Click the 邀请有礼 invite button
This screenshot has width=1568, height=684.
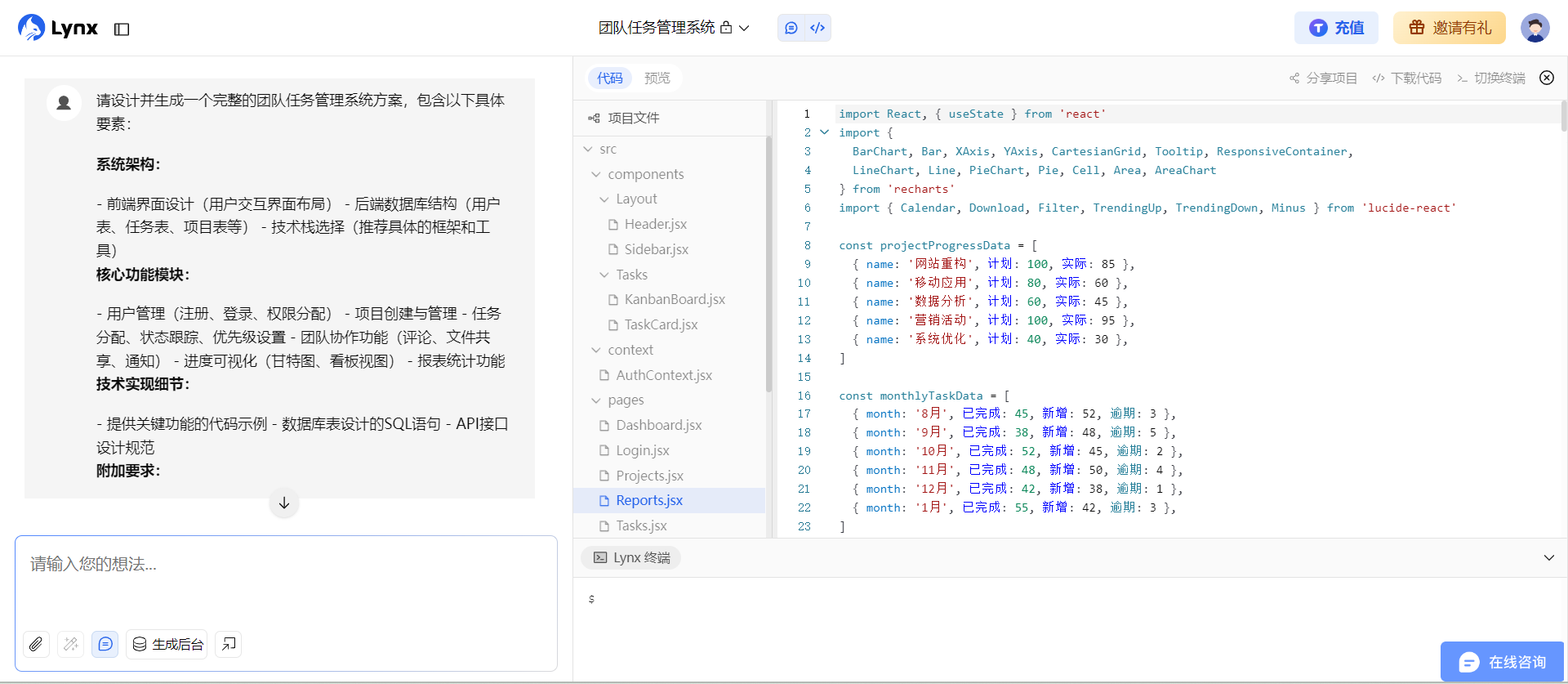point(1450,28)
